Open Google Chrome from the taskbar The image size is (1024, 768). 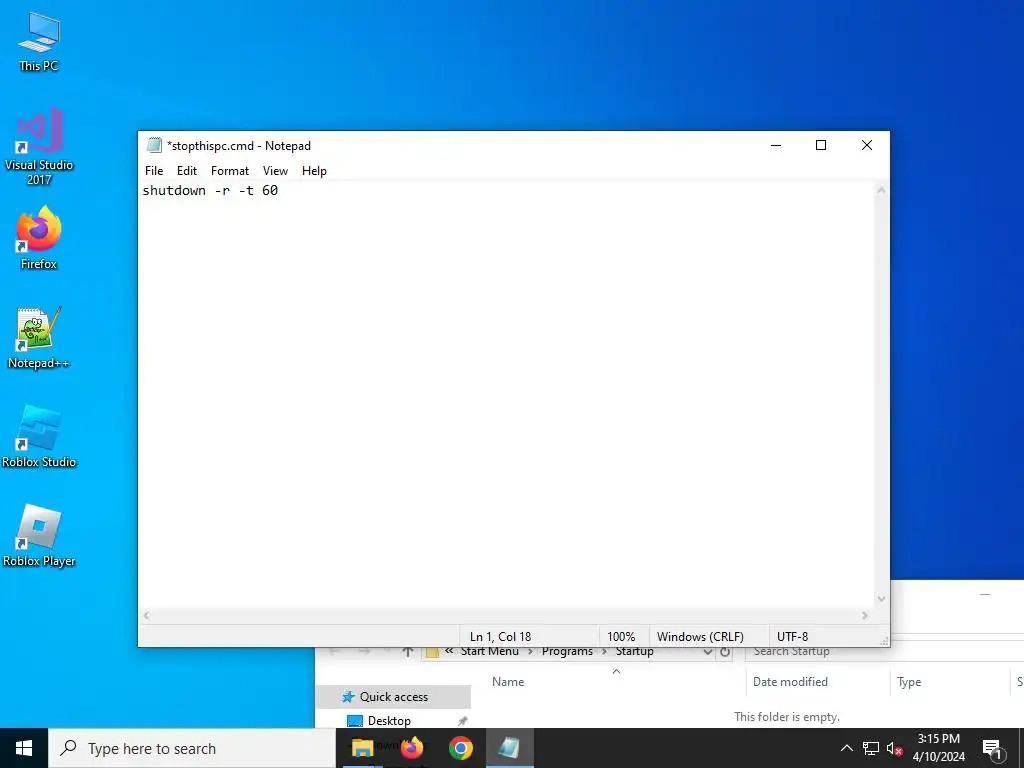tap(460, 748)
